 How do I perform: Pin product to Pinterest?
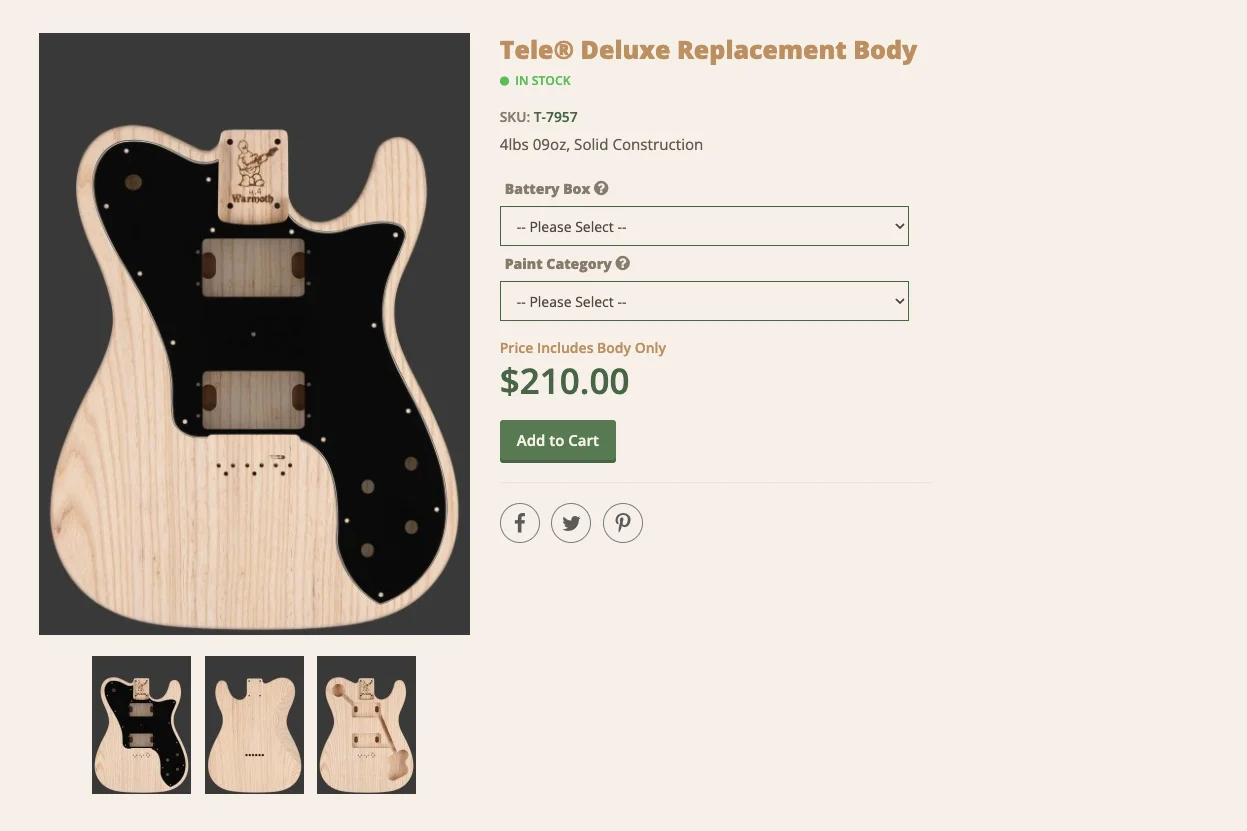click(x=623, y=523)
